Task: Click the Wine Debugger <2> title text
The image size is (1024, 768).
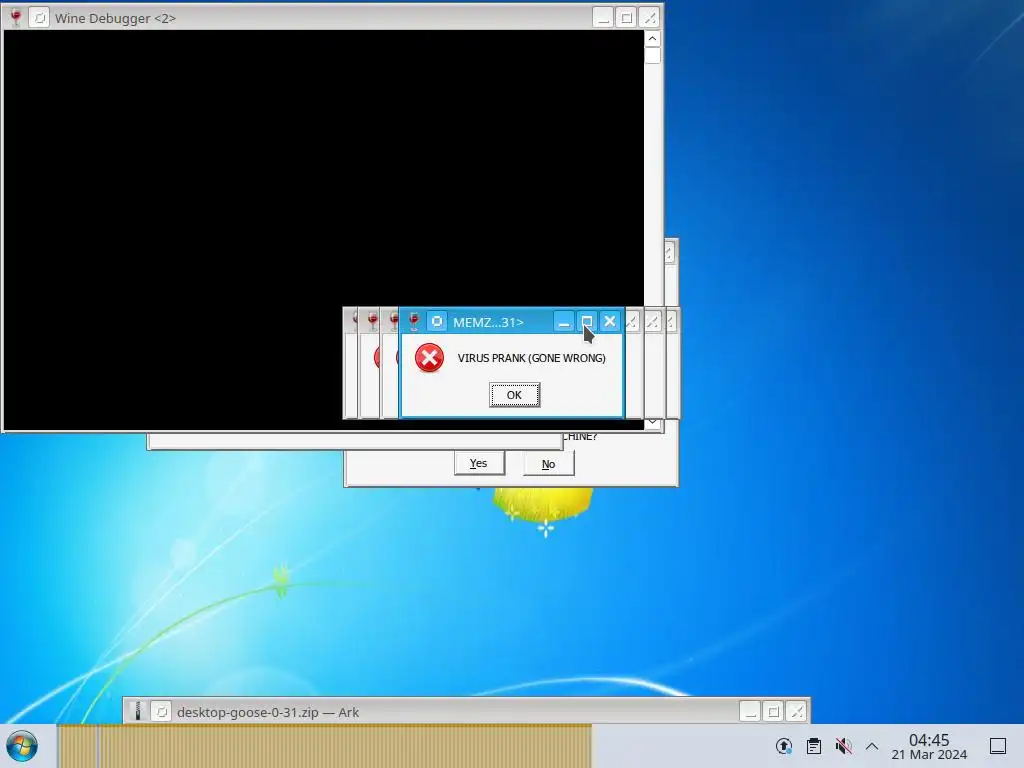Action: tap(116, 18)
